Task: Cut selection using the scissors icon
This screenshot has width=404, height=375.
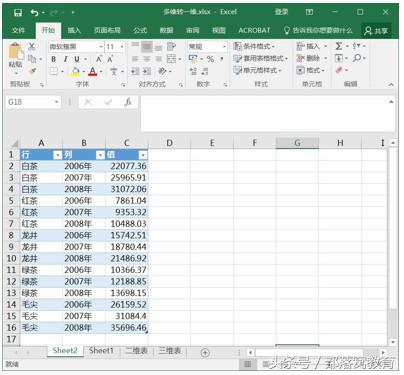Action: pyautogui.click(x=32, y=46)
